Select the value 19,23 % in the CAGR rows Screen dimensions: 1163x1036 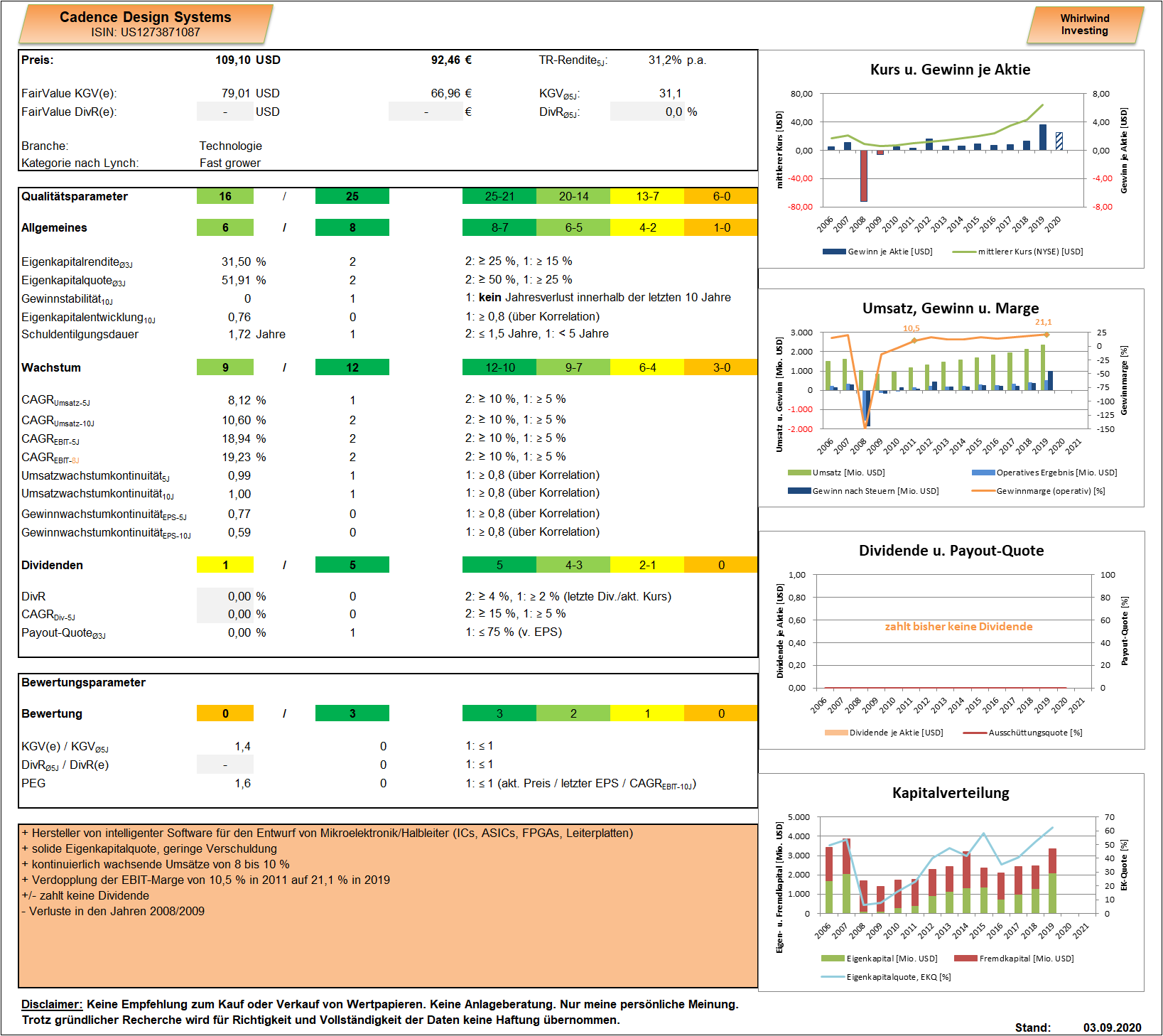click(244, 457)
